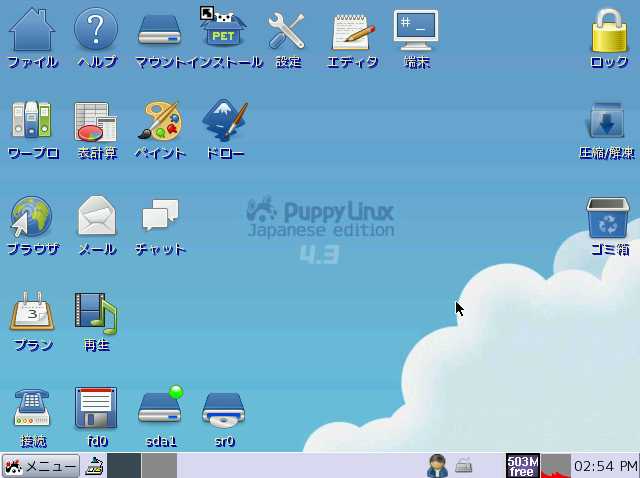This screenshot has height=478, width=640.
Task: Open 設定 wrench and screwdriver icon
Action: [x=288, y=30]
